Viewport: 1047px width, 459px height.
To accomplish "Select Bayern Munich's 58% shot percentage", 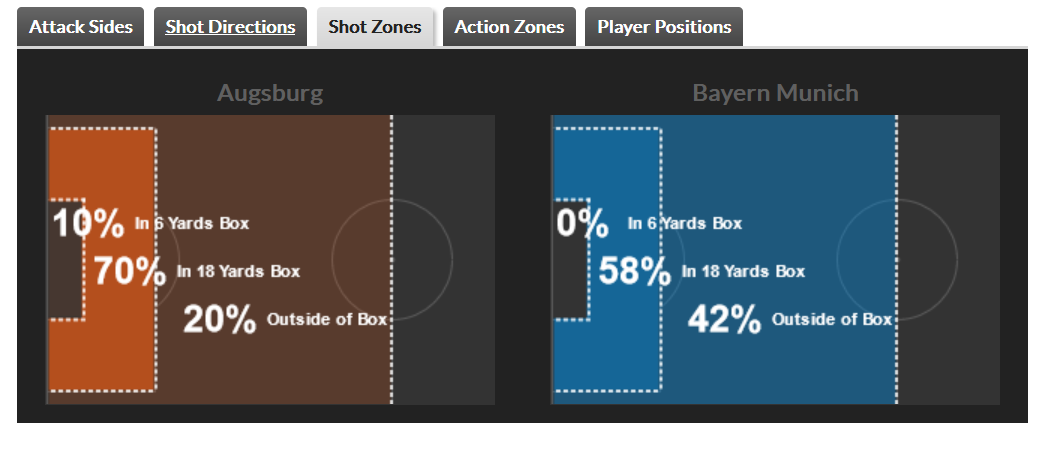I will [x=635, y=271].
